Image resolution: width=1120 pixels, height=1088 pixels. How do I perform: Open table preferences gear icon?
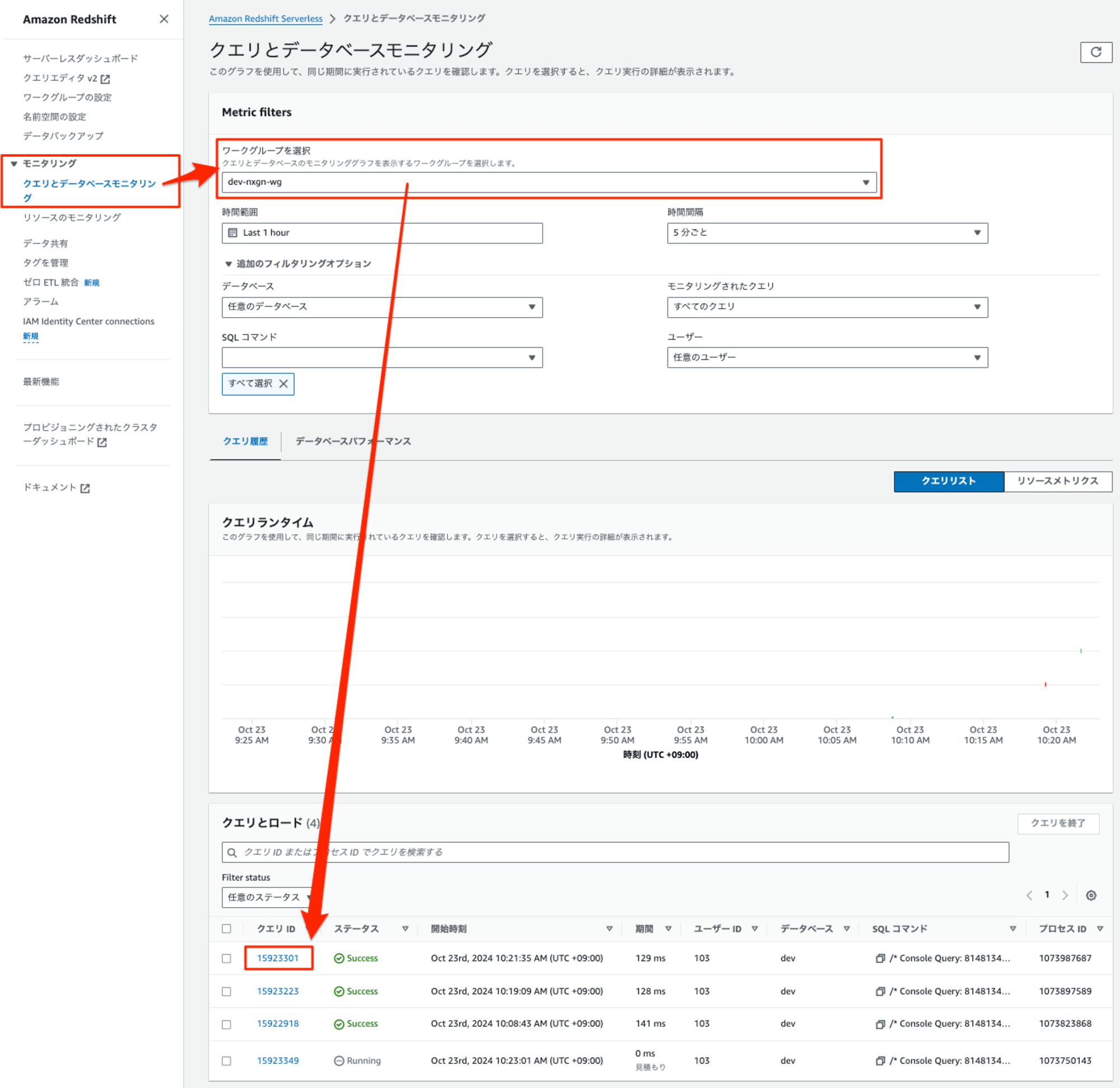point(1091,895)
